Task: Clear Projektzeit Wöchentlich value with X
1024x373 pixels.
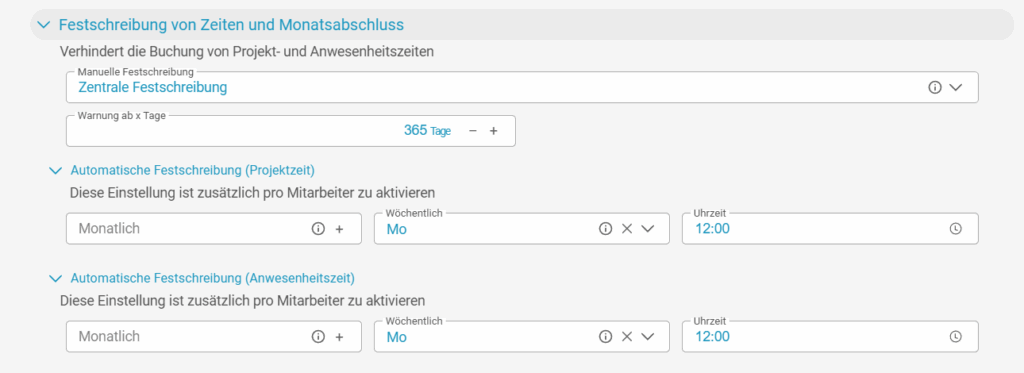Action: [x=626, y=229]
